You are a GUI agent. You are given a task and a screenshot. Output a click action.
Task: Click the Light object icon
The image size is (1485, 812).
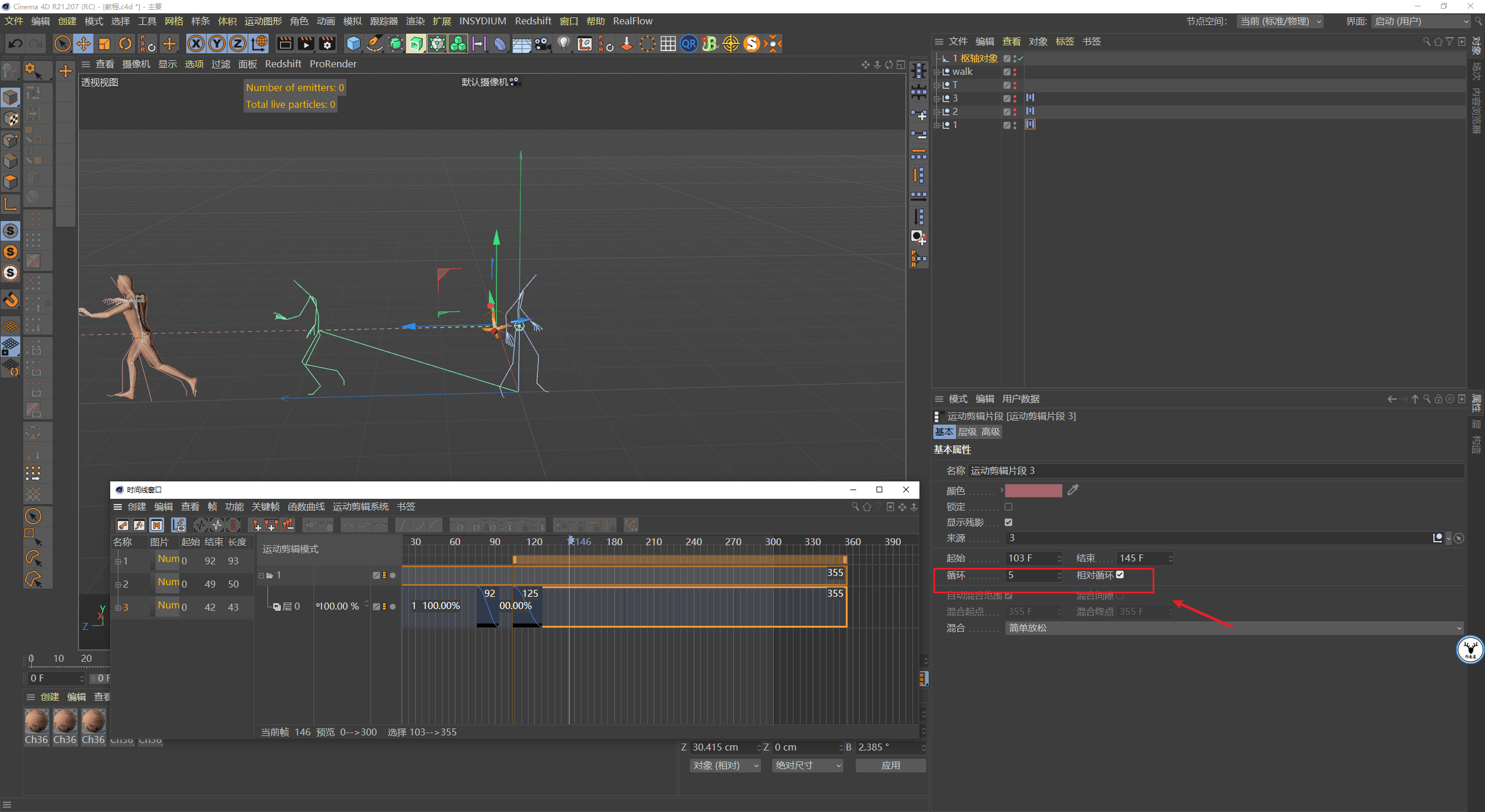coord(563,43)
